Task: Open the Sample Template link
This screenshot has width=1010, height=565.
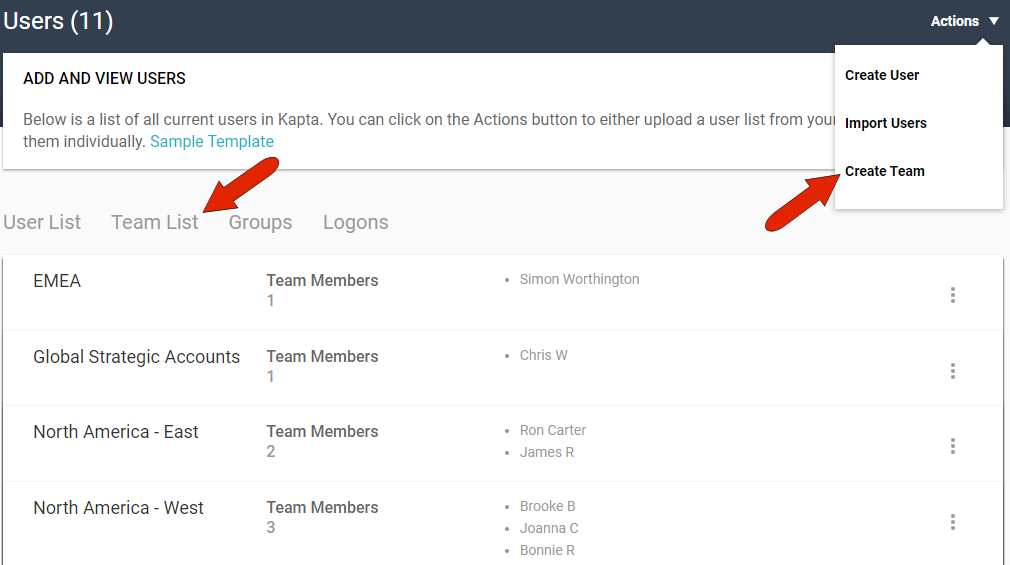Action: click(212, 142)
